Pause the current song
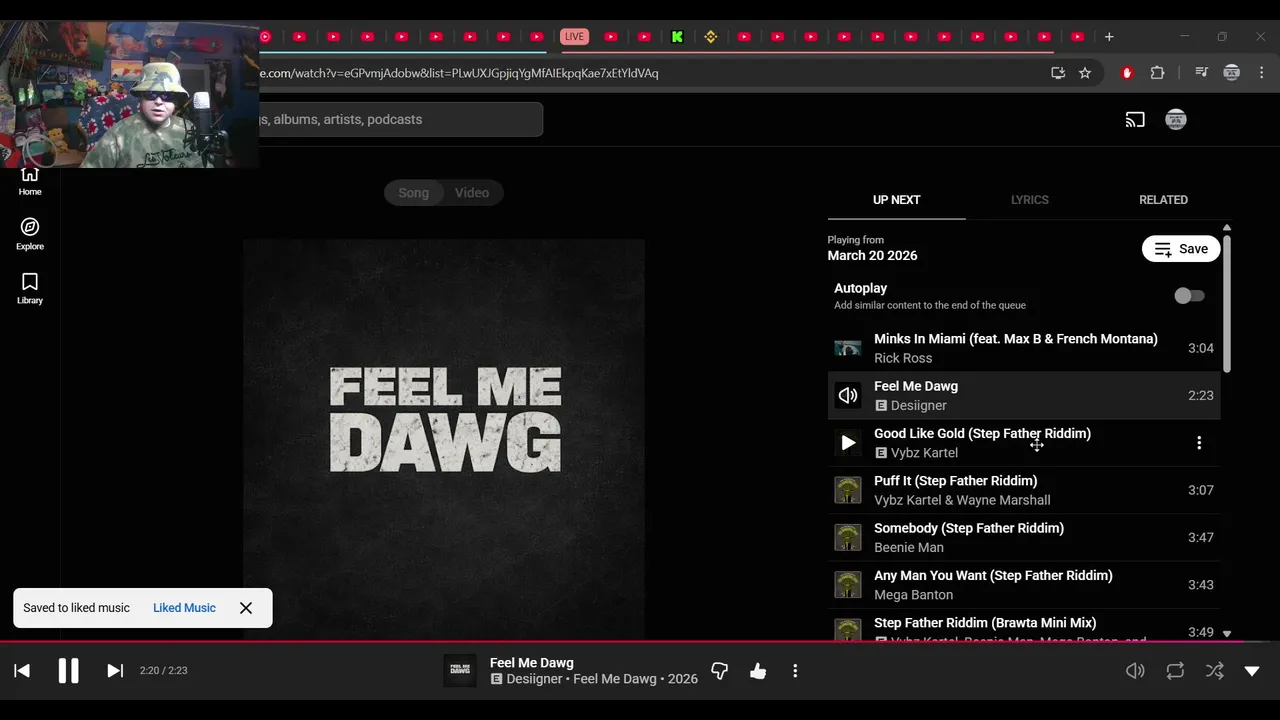The width and height of the screenshot is (1280, 720). (68, 671)
